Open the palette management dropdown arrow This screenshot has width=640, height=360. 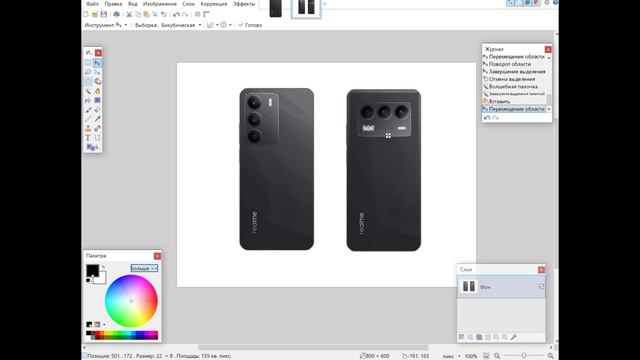104,324
